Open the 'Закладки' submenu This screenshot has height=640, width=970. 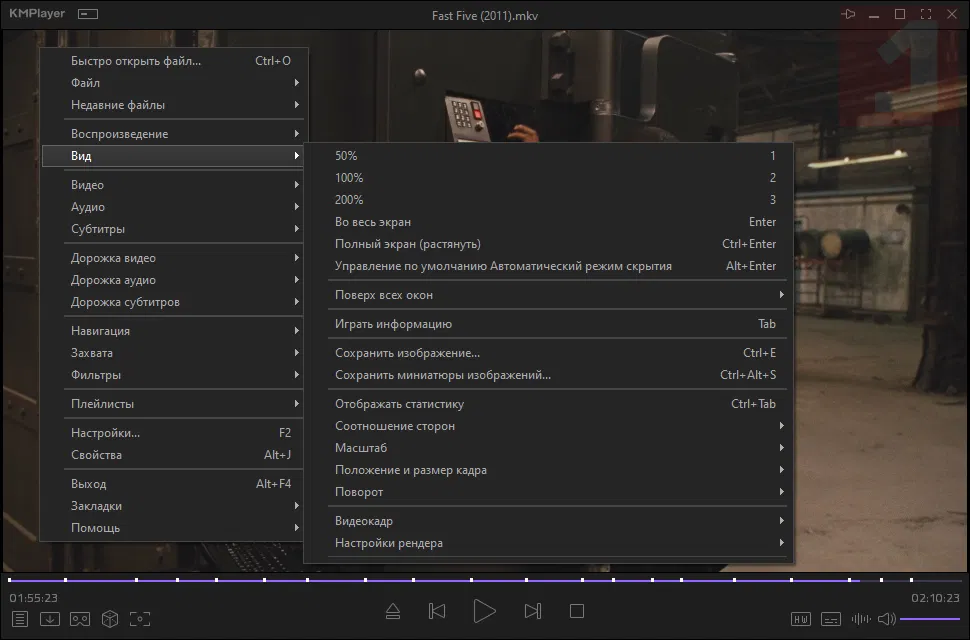point(174,506)
